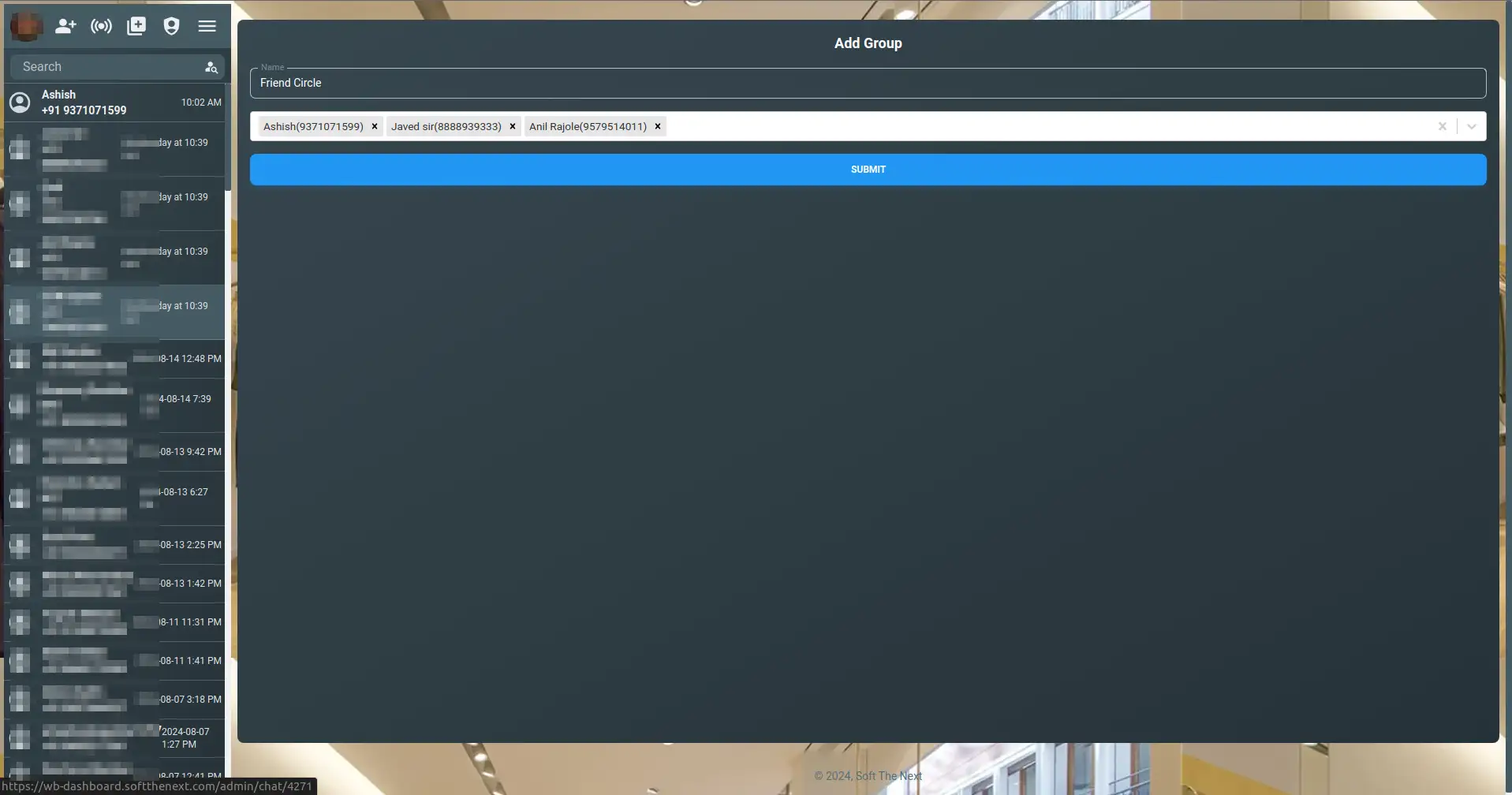This screenshot has height=795, width=1512.
Task: Click the add group stacked-plus icon
Action: click(x=136, y=26)
